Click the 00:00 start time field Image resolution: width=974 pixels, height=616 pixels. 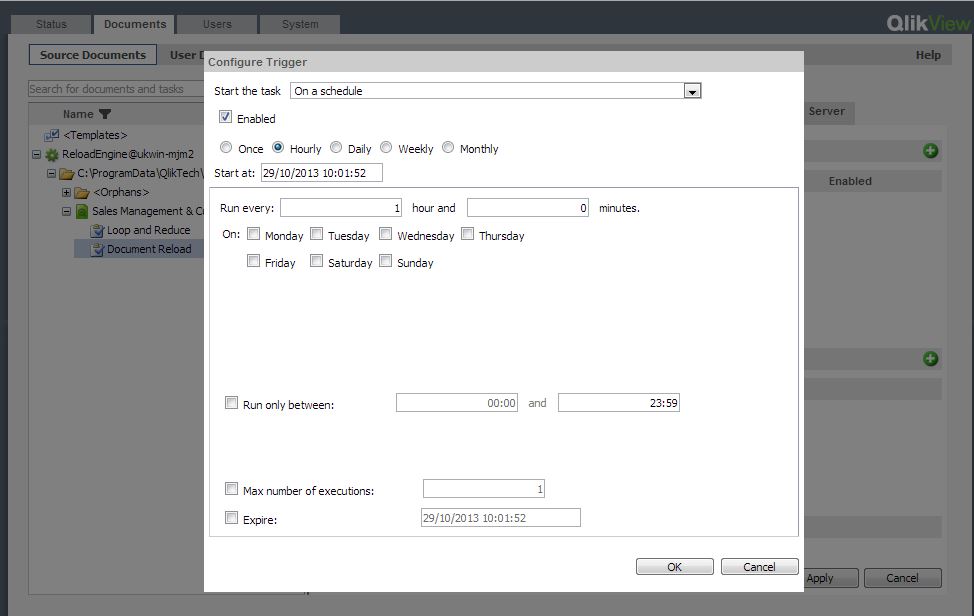click(457, 402)
